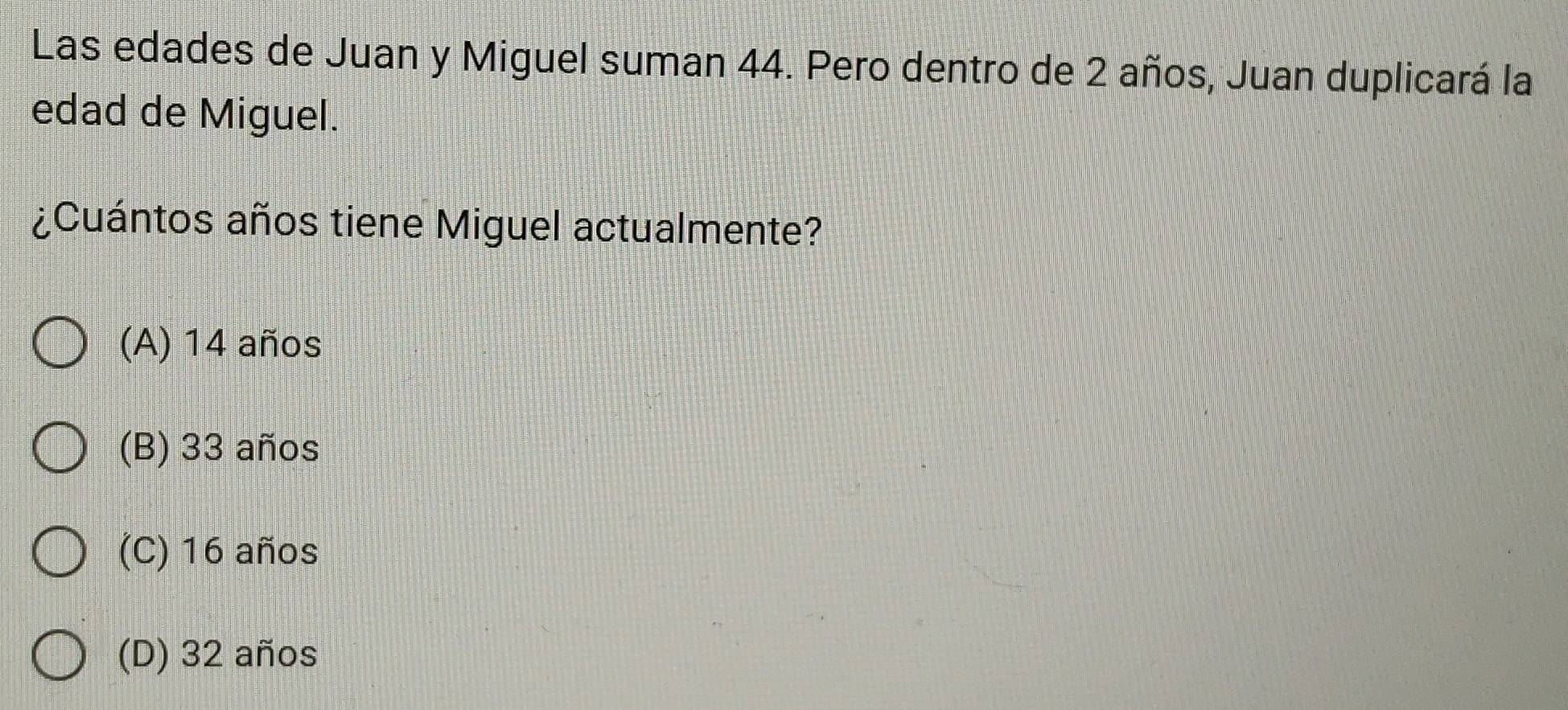
Task: Mark the radio circle for option C
Action: pyautogui.click(x=60, y=554)
